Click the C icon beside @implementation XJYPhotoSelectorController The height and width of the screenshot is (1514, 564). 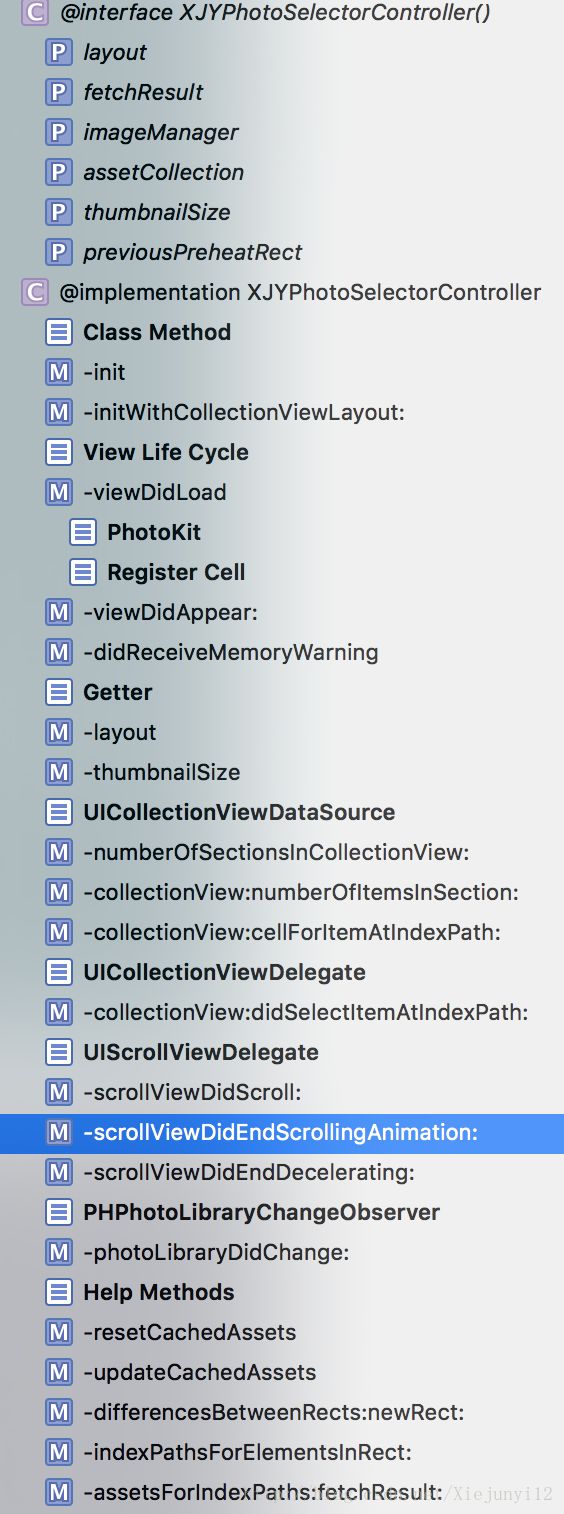click(35, 292)
